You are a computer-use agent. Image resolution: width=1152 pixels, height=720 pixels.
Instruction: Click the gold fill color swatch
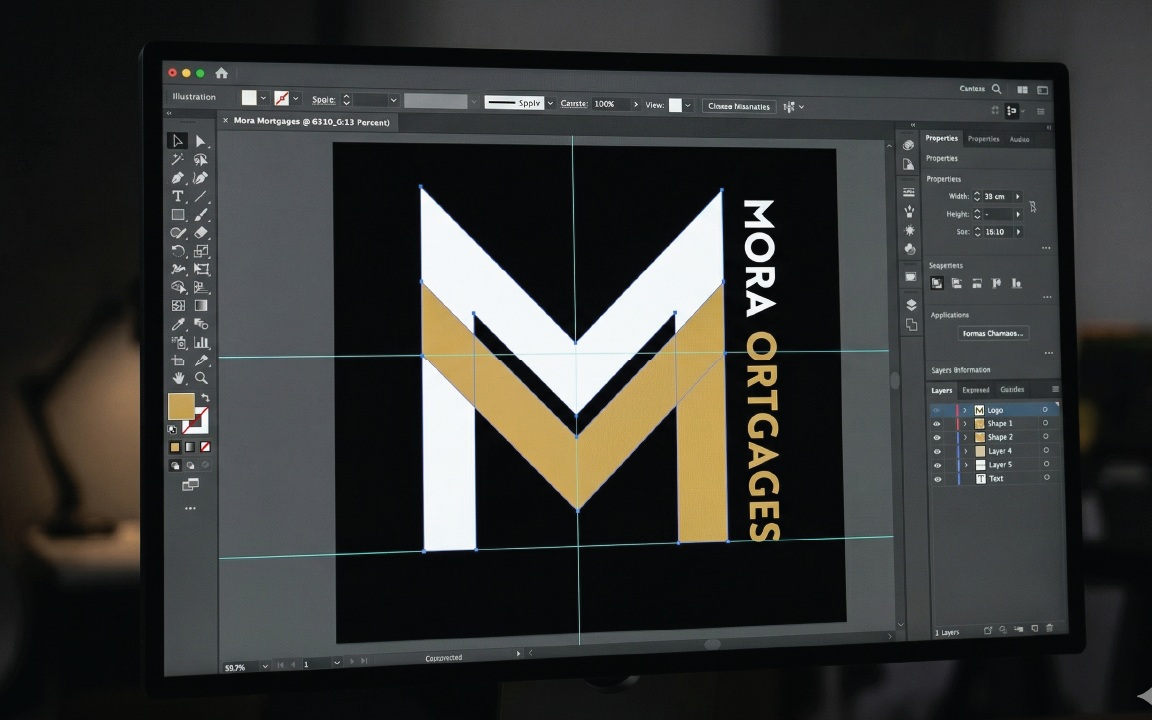point(181,406)
